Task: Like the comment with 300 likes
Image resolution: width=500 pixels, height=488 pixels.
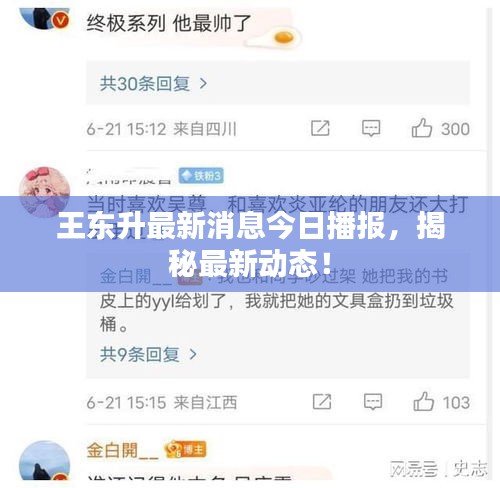Action: [422, 128]
